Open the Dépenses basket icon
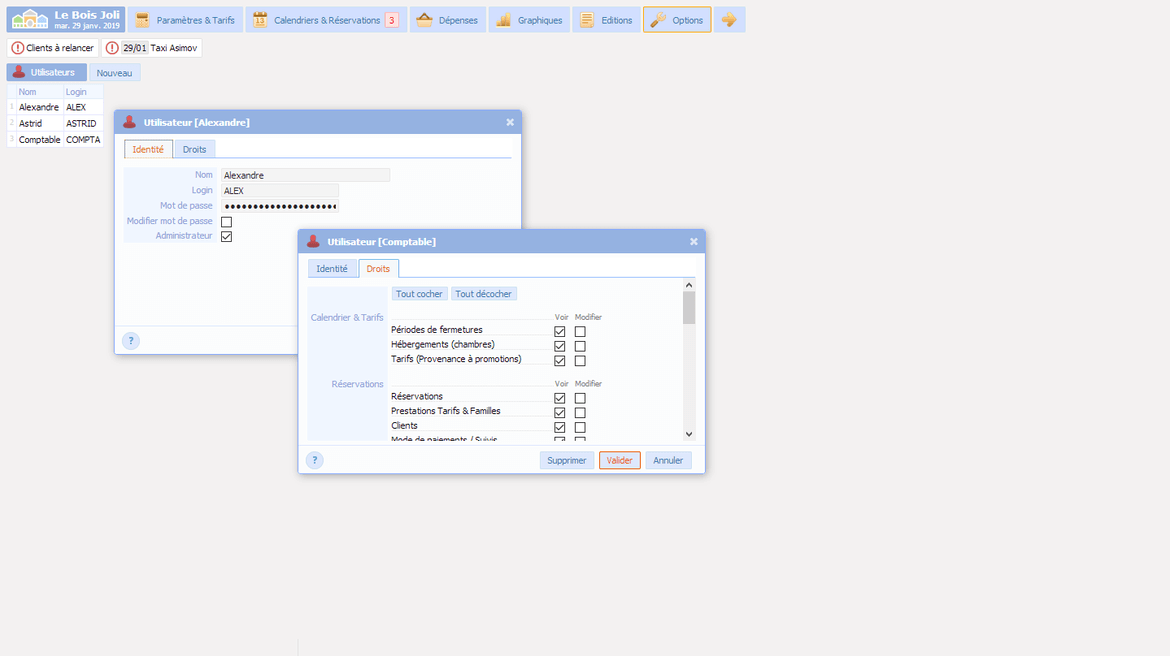Viewport: 1170px width, 656px height. click(424, 20)
